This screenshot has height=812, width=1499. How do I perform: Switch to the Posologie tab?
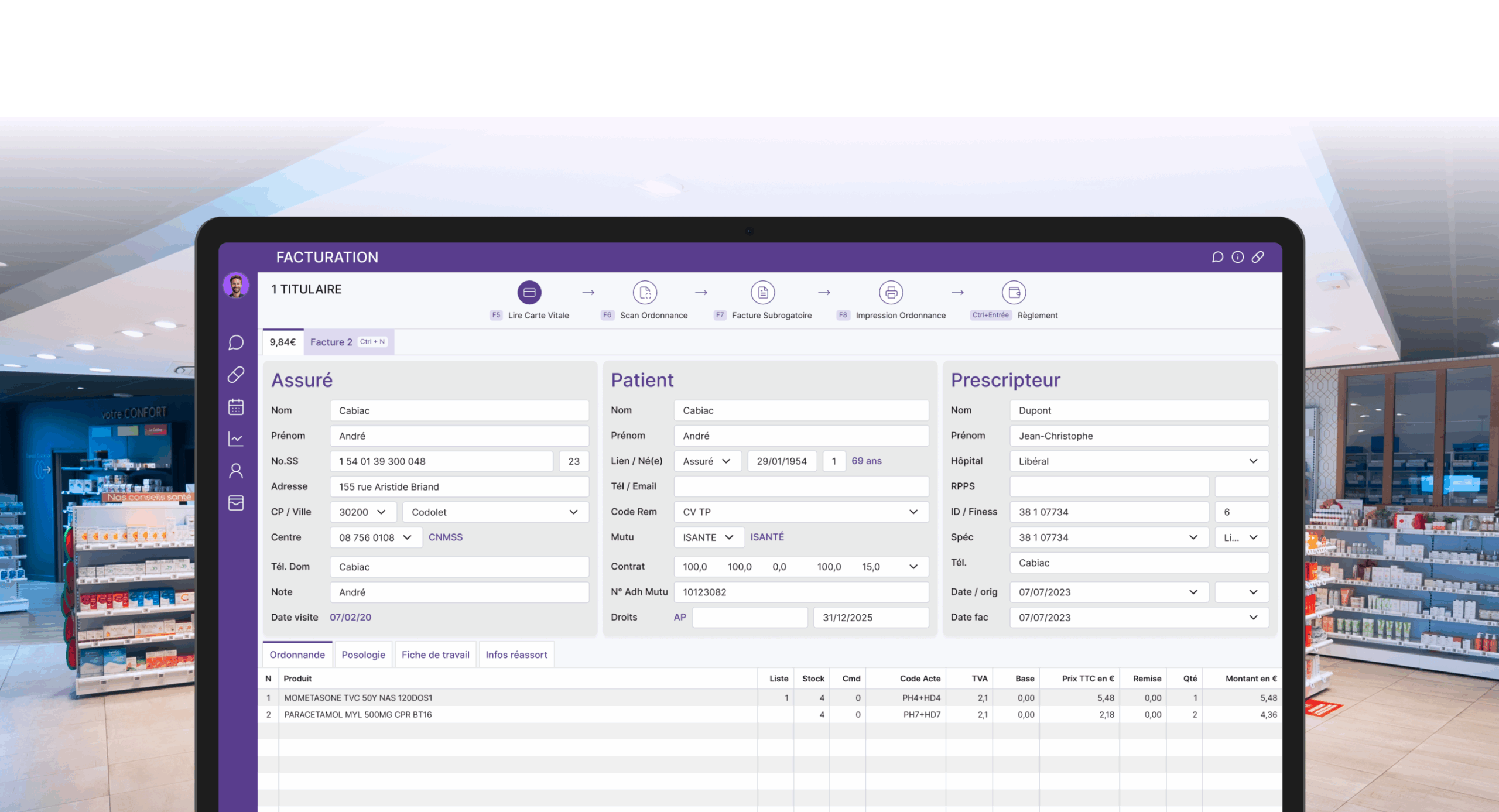click(x=363, y=655)
